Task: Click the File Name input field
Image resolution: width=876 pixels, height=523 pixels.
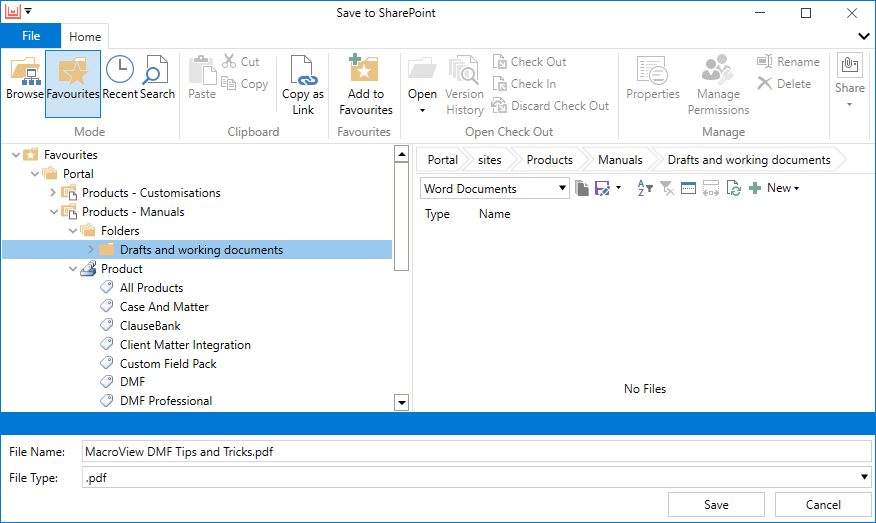Action: tap(477, 451)
